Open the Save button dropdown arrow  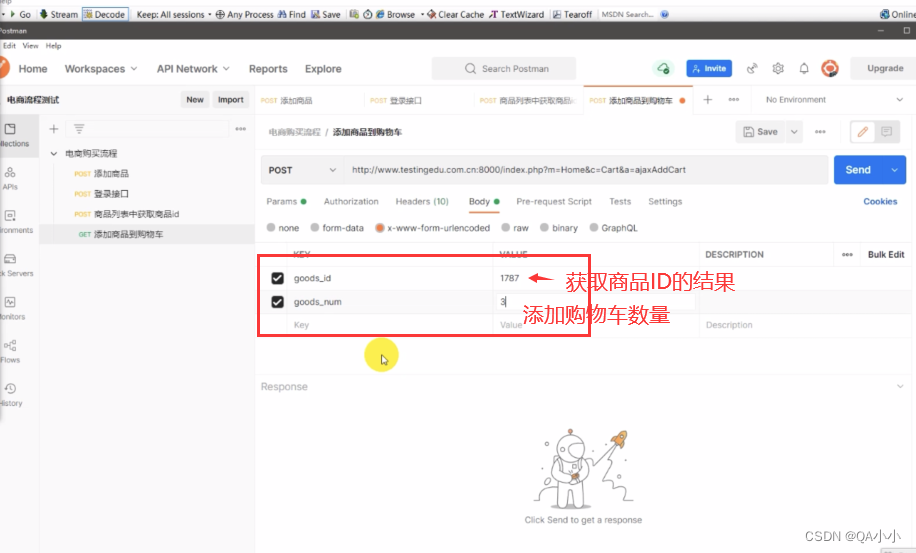point(794,132)
